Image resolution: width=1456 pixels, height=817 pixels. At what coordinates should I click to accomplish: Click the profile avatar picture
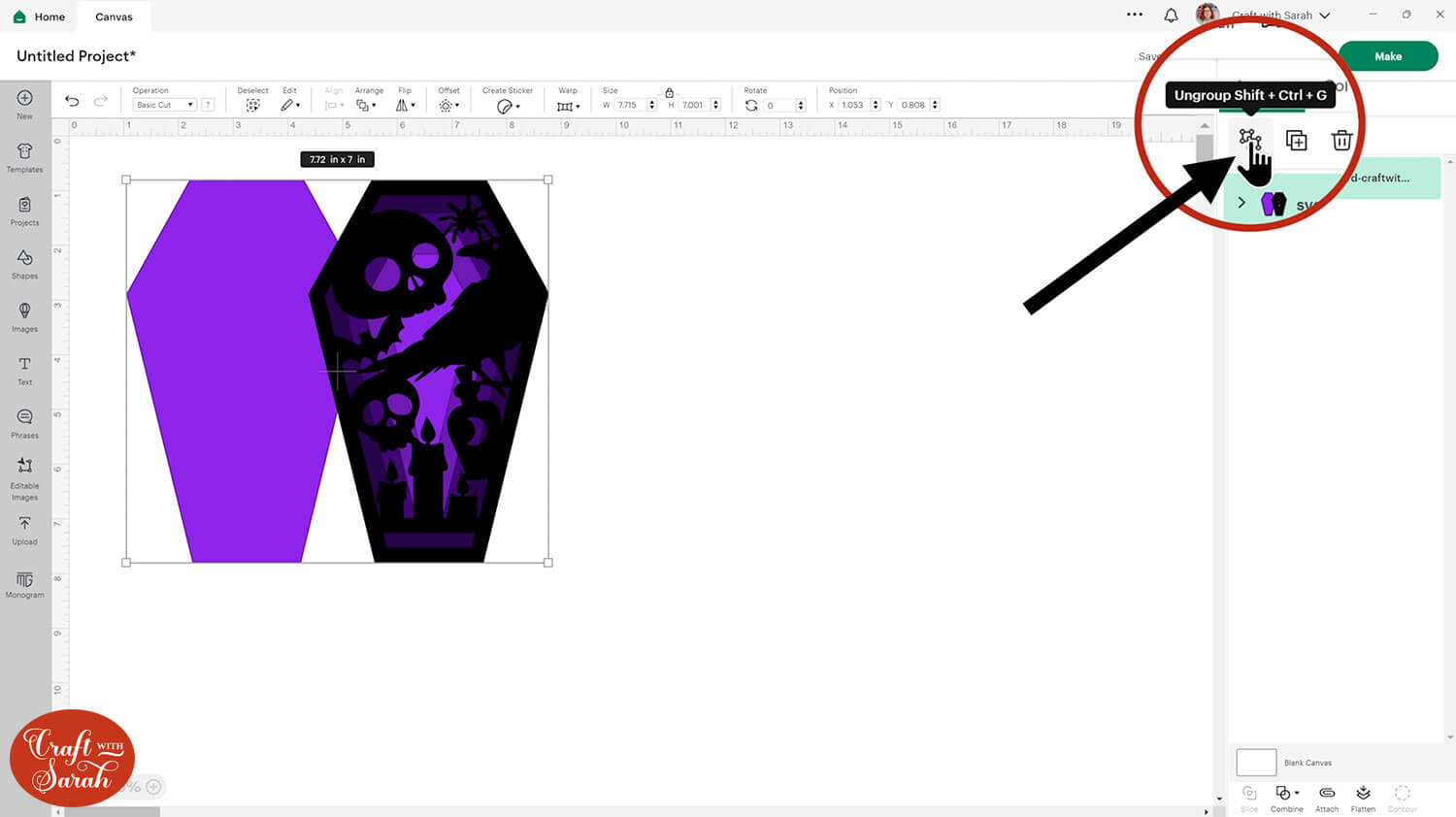(1208, 14)
